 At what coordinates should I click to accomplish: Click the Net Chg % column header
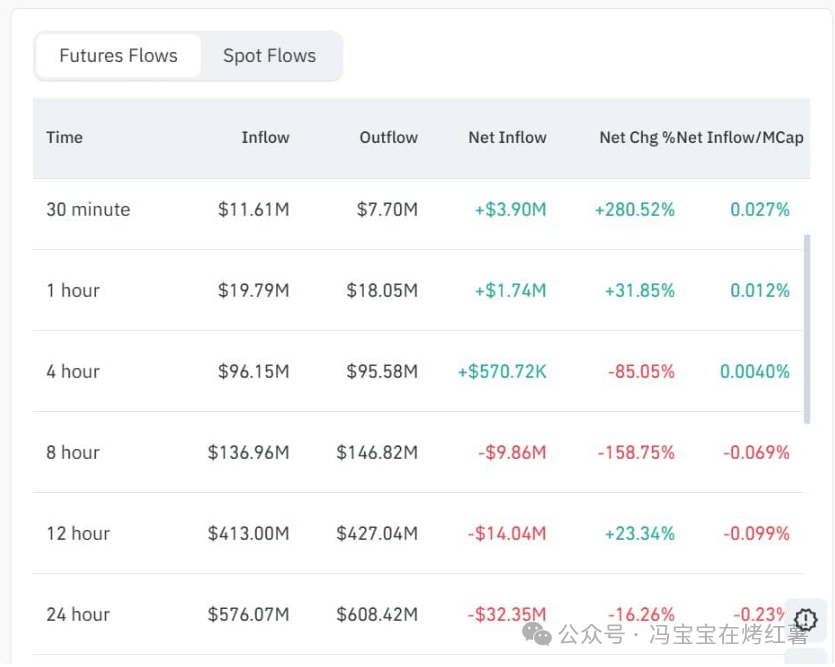[x=636, y=138]
